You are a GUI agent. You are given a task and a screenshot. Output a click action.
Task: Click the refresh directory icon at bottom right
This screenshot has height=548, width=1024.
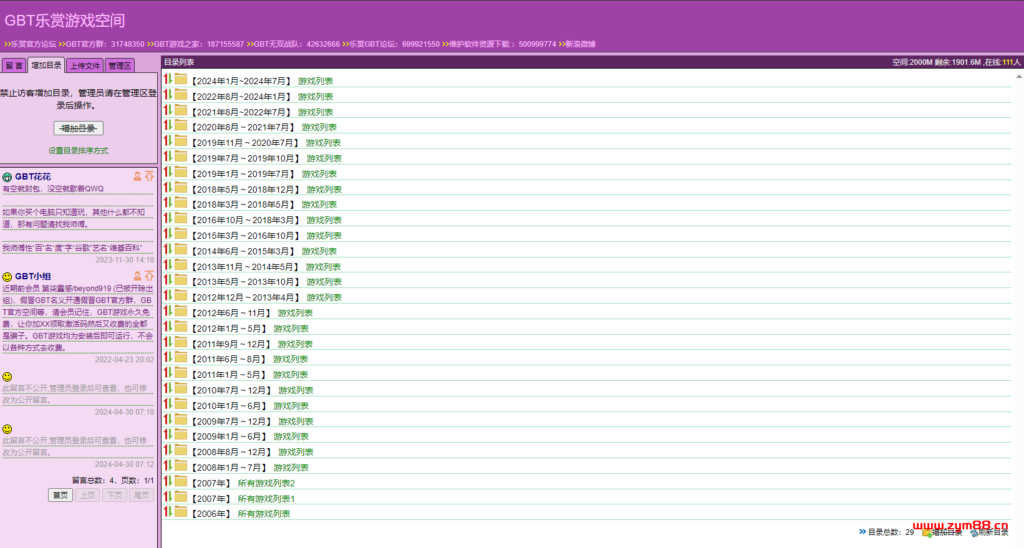pyautogui.click(x=973, y=532)
